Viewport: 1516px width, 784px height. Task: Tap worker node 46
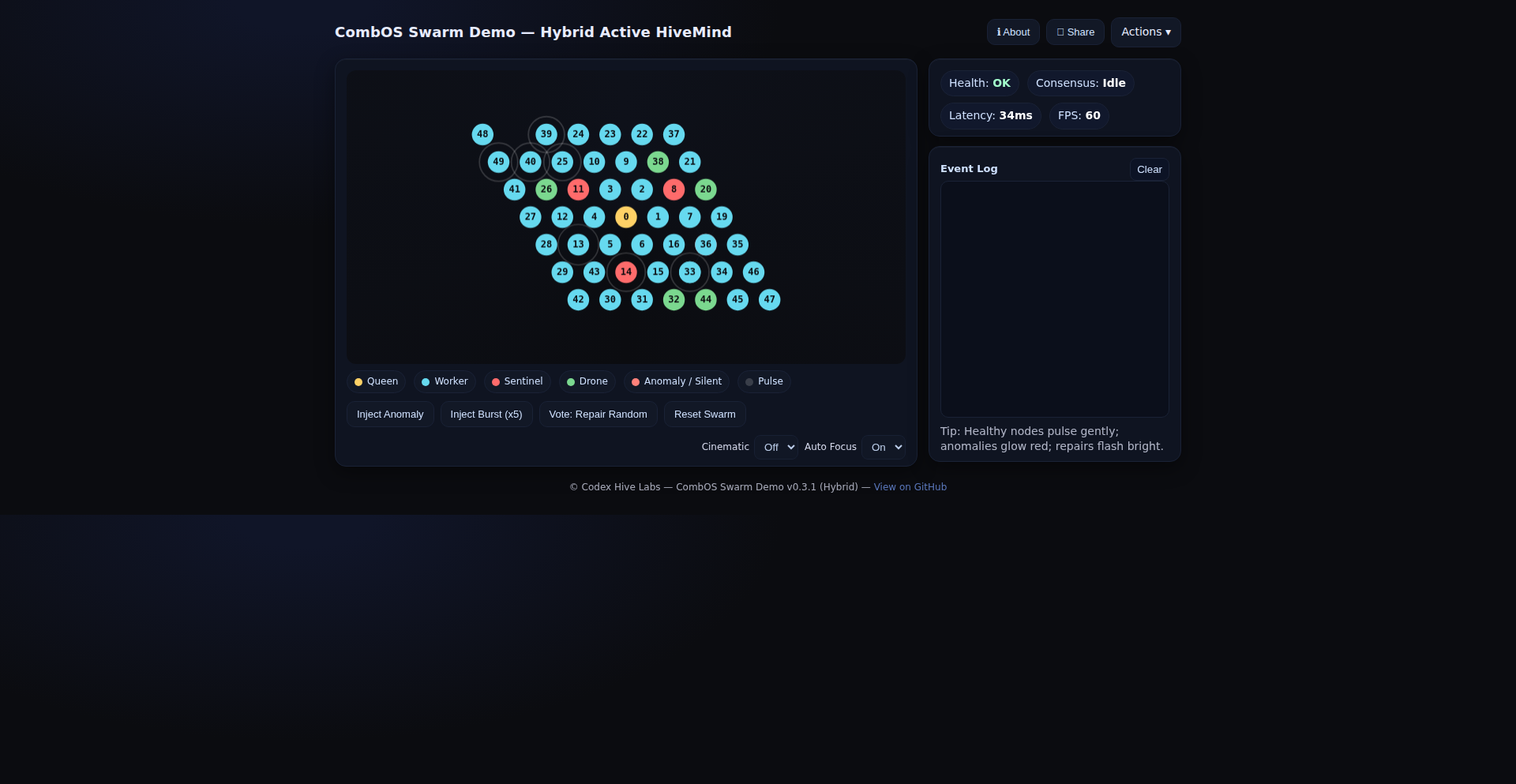754,272
